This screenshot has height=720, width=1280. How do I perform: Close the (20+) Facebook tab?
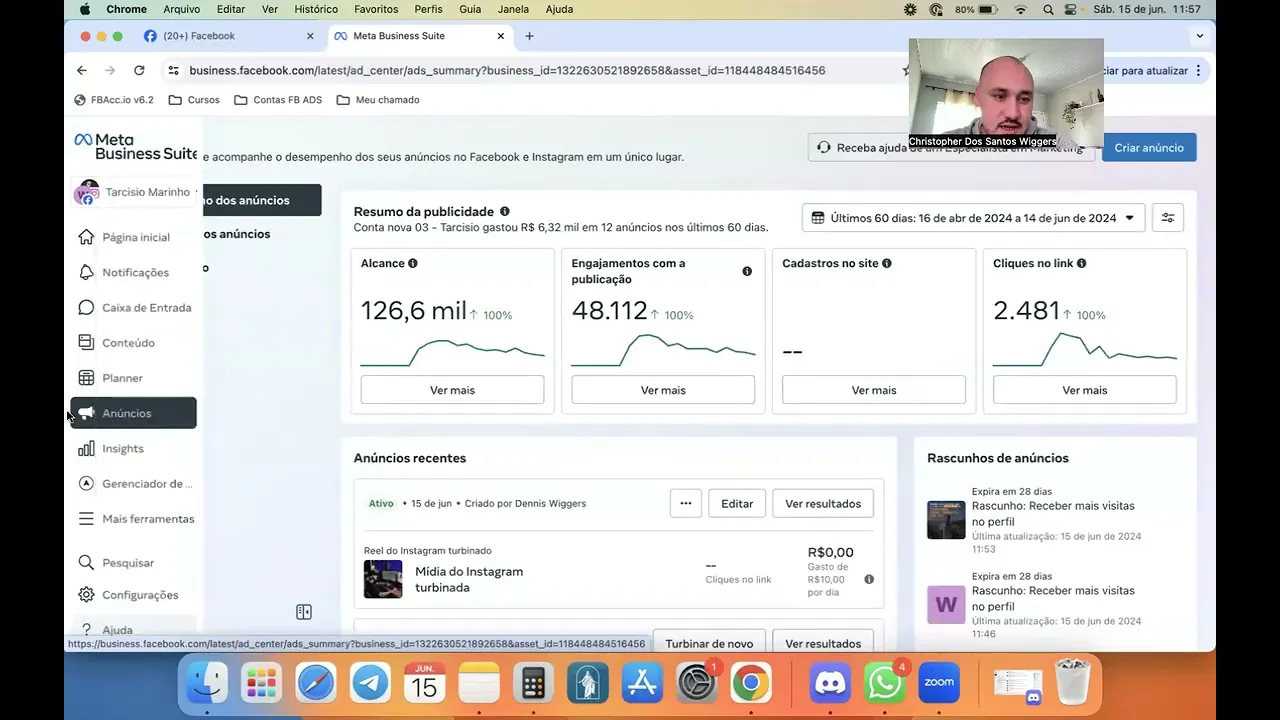tap(310, 36)
